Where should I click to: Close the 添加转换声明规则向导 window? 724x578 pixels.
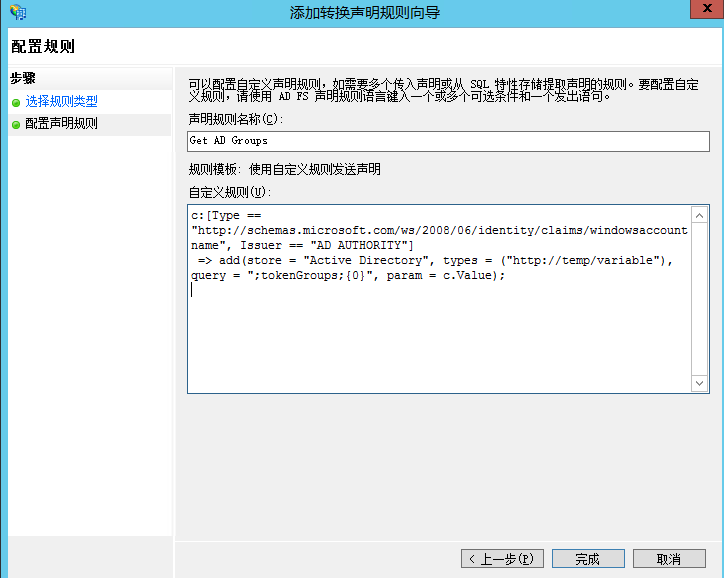pyautogui.click(x=701, y=12)
